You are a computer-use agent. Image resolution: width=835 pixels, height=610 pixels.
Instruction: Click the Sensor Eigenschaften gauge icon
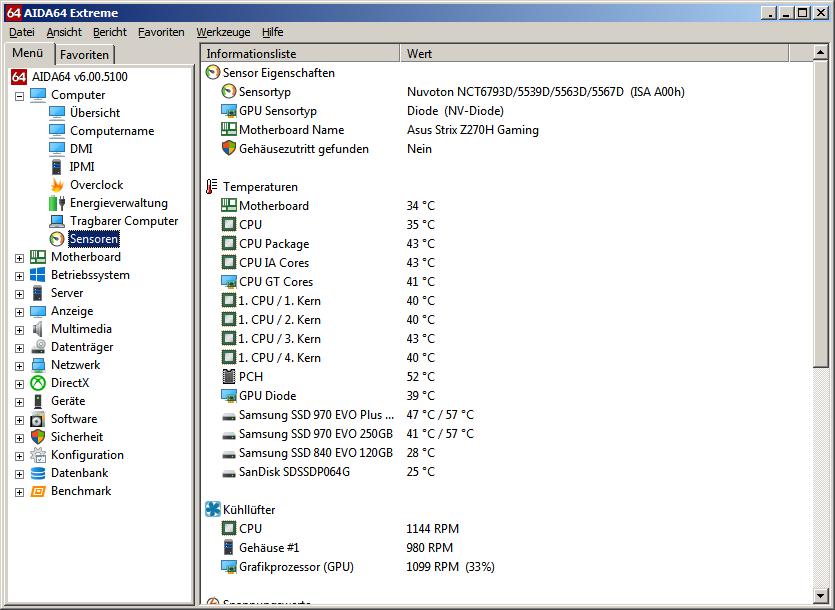[x=212, y=72]
